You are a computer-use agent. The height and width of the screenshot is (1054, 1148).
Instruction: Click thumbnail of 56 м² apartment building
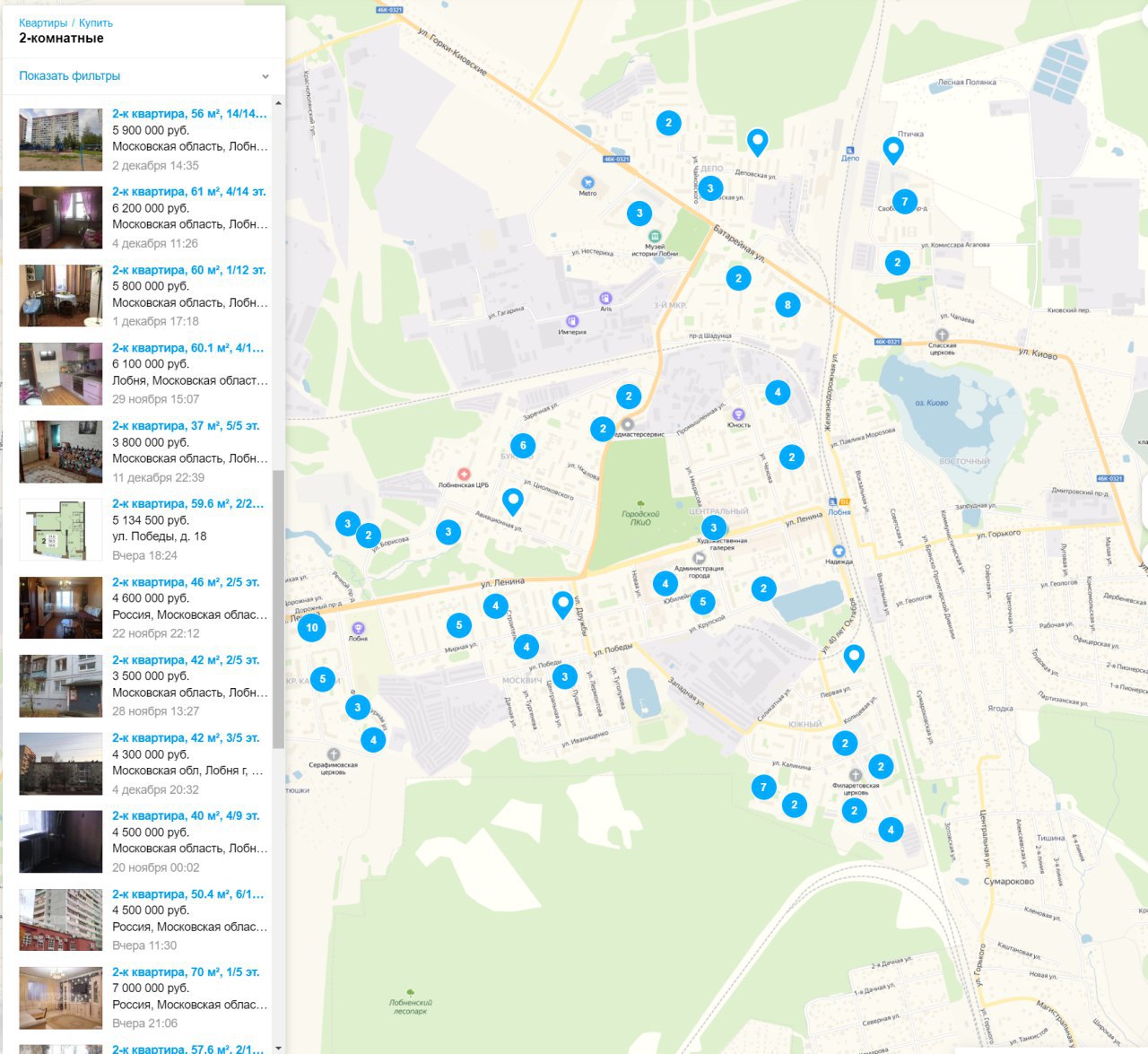61,140
